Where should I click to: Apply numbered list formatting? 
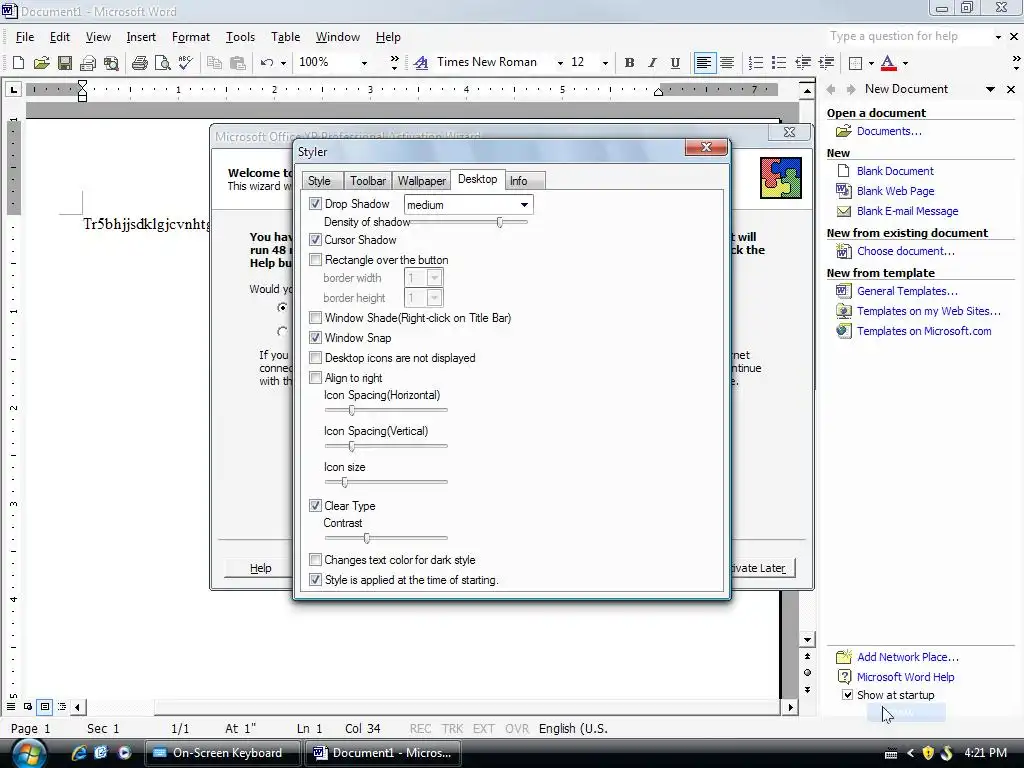pos(756,63)
